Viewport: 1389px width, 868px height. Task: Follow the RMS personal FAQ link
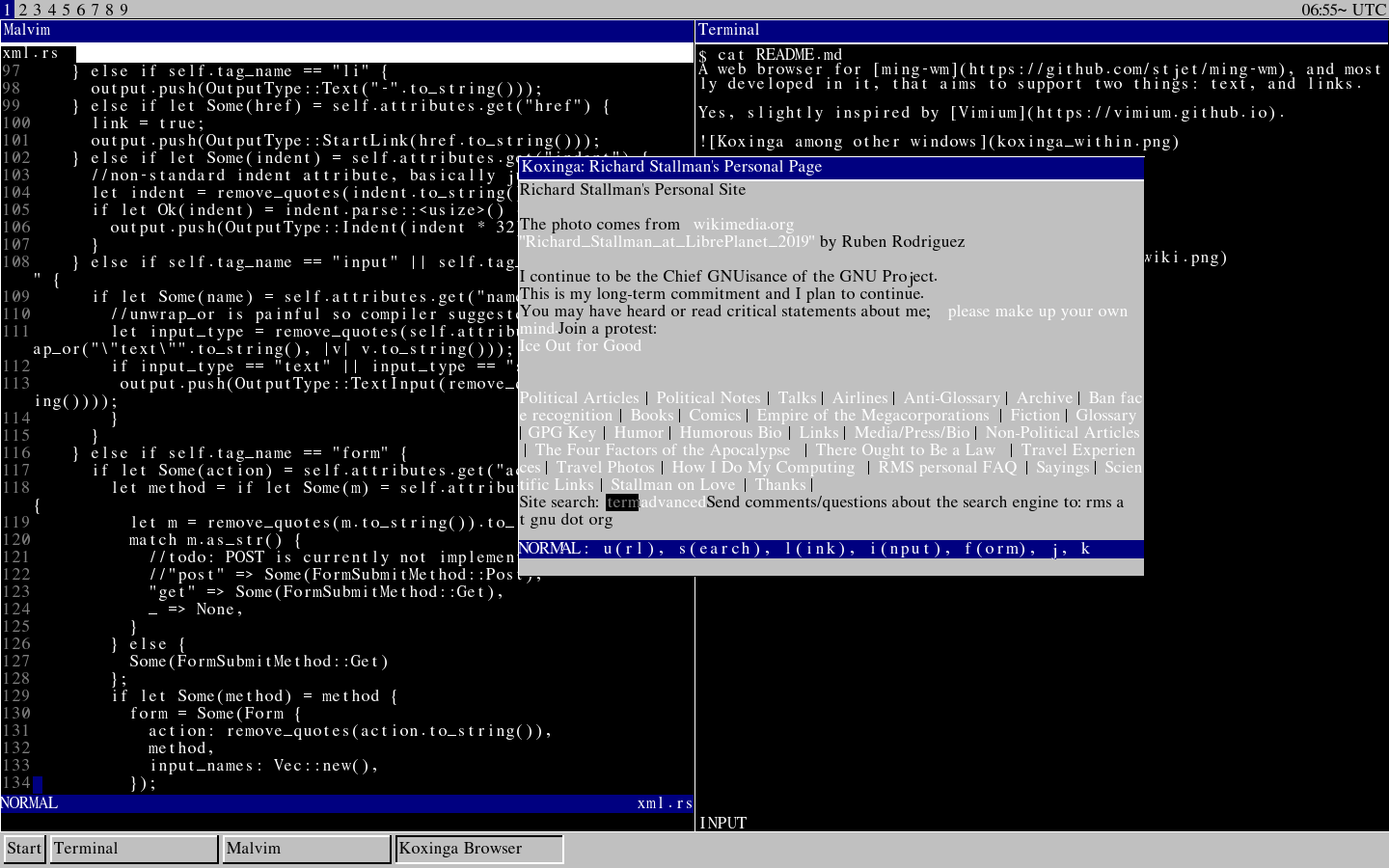[947, 468]
